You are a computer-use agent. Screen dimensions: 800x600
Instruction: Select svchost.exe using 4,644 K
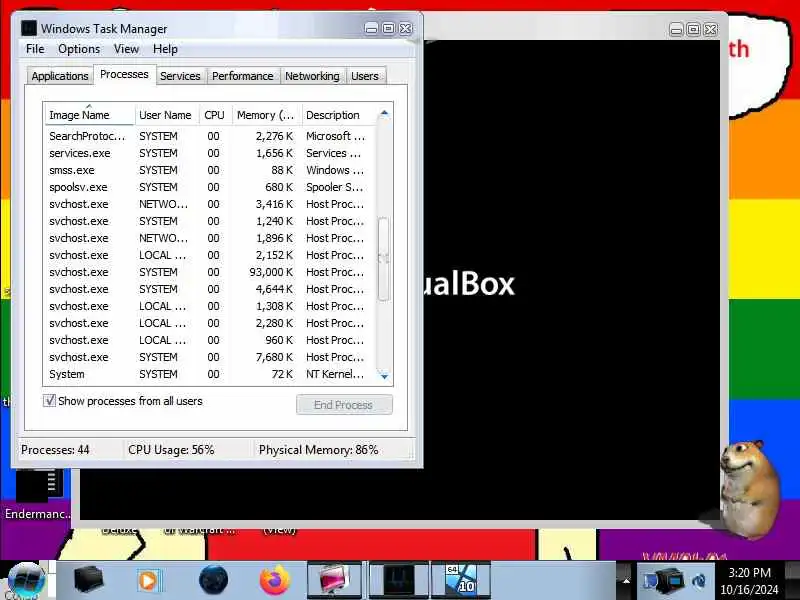coord(209,289)
